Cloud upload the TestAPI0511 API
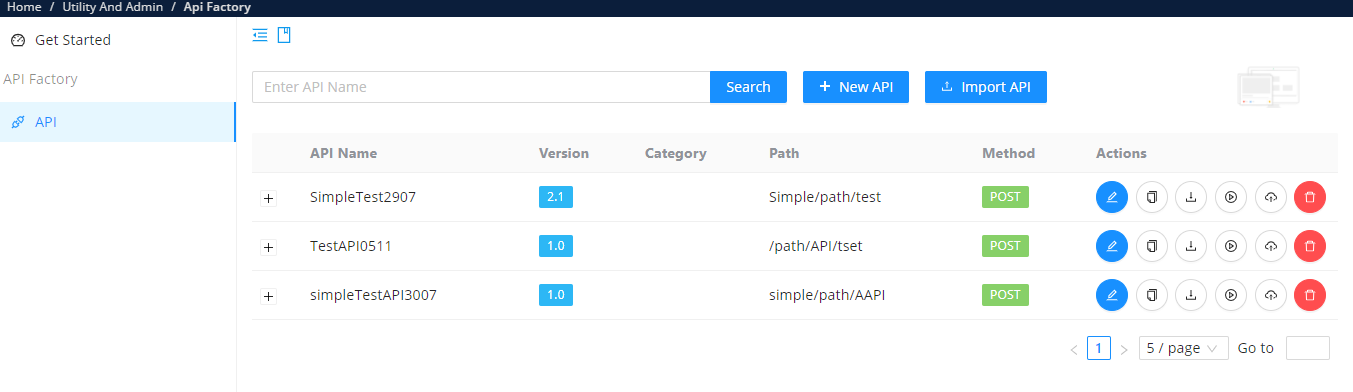1353x392 pixels. (x=1270, y=246)
